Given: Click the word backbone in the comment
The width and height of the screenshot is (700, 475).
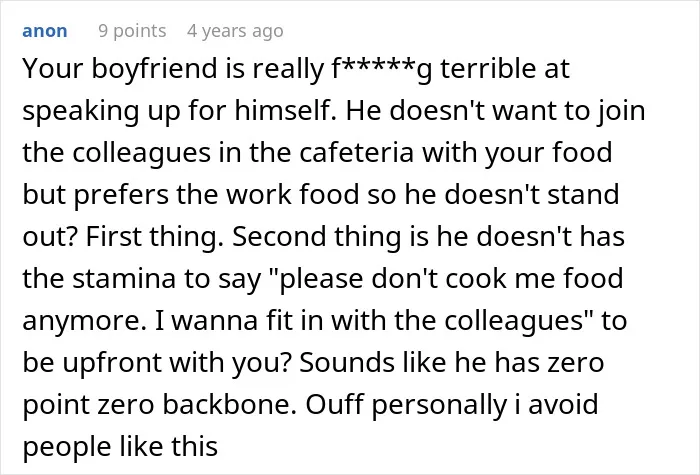Looking at the screenshot, I should click(x=229, y=404).
